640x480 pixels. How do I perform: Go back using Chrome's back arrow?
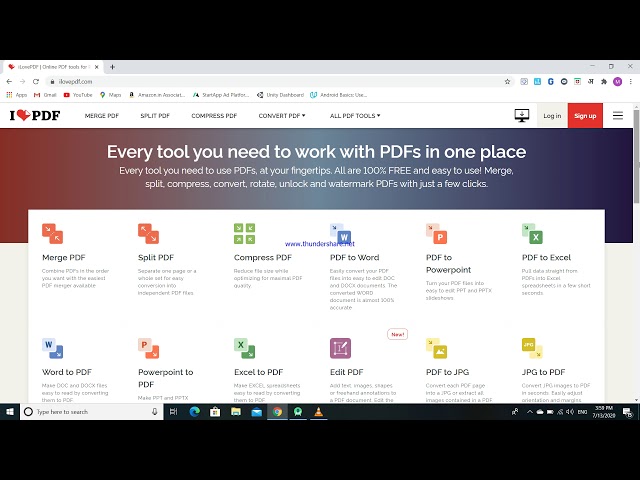(x=9, y=82)
